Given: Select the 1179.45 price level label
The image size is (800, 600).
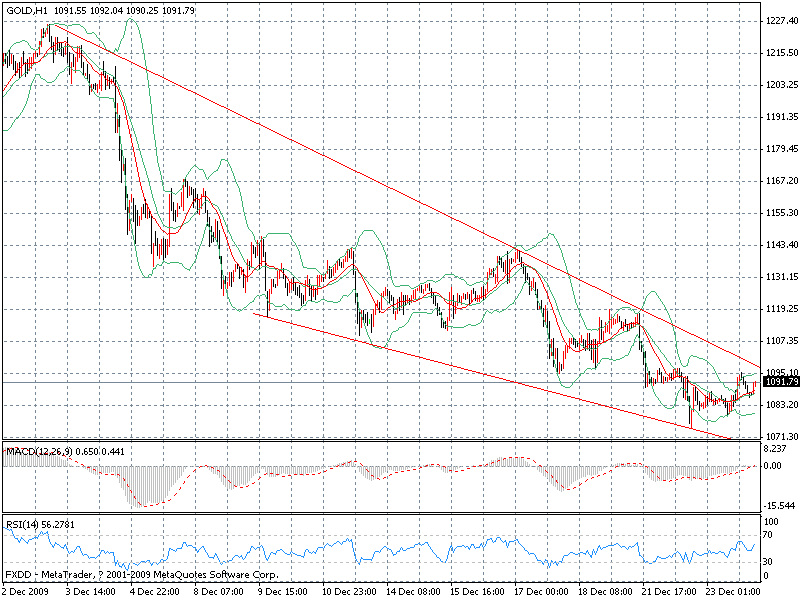Looking at the screenshot, I should [x=782, y=149].
